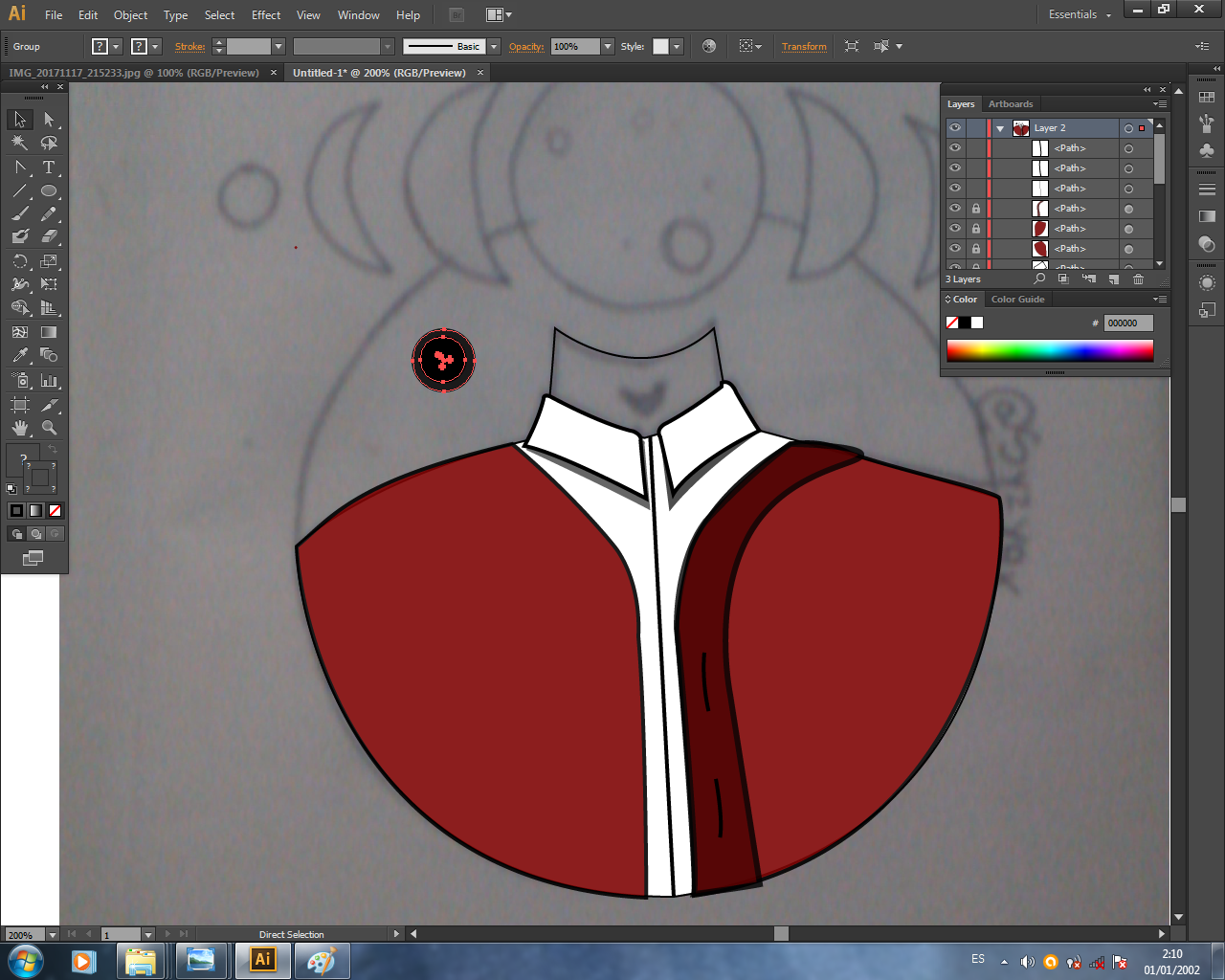The height and width of the screenshot is (980, 1225).
Task: Click the target circle of Layer 2
Action: point(1128,128)
